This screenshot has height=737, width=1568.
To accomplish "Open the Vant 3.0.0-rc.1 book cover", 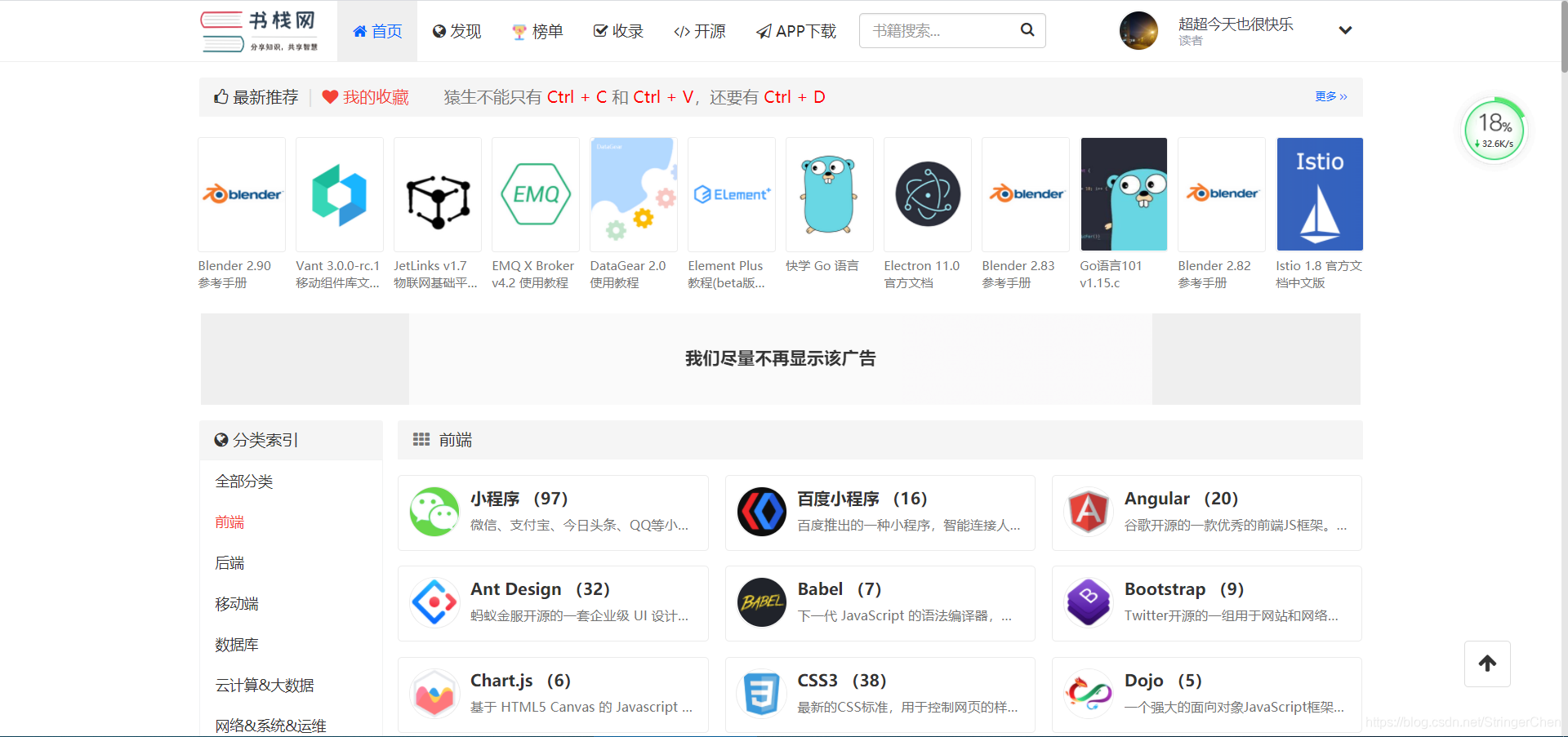I will pos(340,194).
